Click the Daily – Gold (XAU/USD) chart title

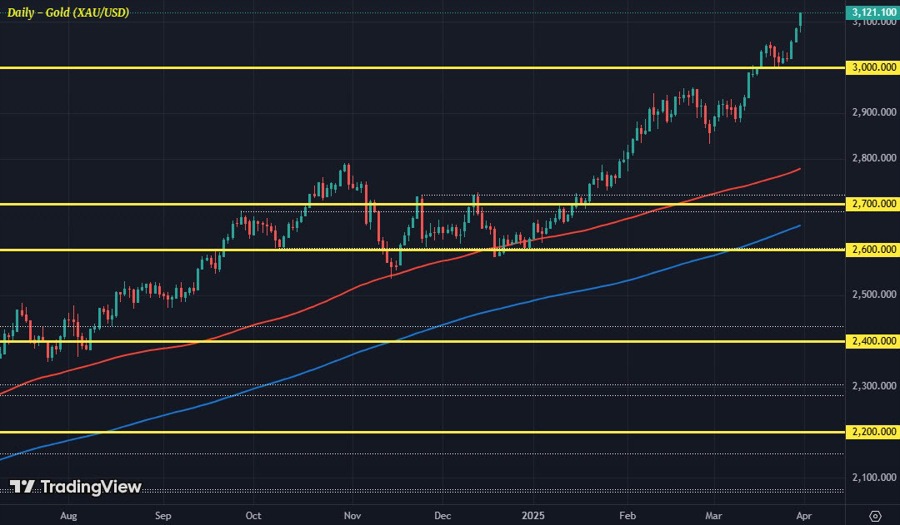pyautogui.click(x=68, y=12)
